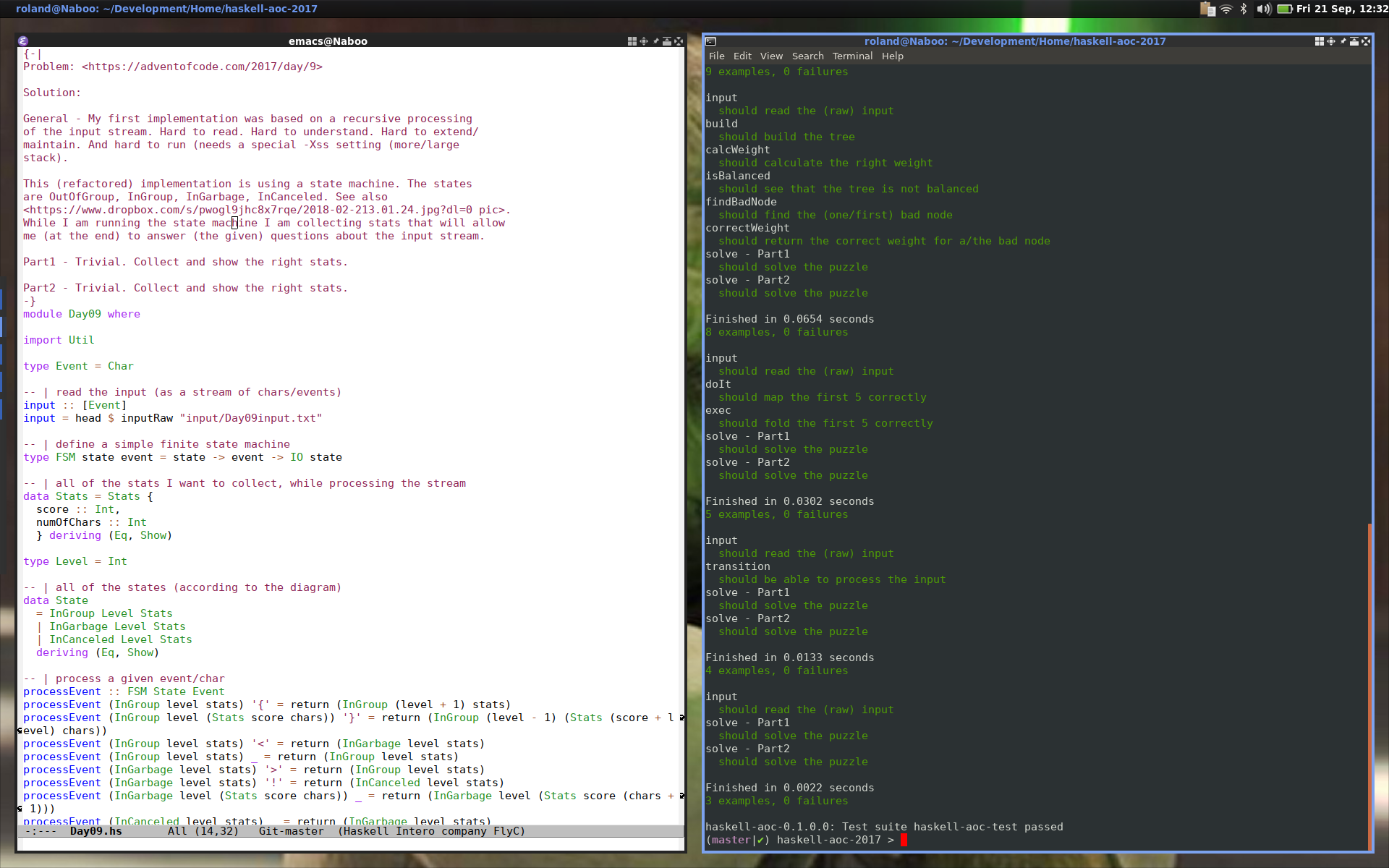Click 'should build the tree' in the terminal
This screenshot has width=1389, height=868.
(786, 137)
